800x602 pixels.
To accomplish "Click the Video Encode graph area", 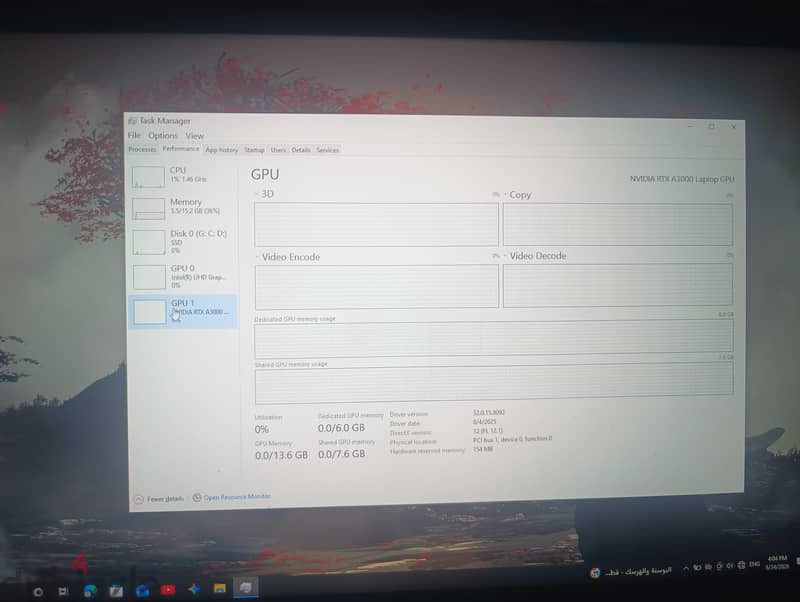I will [x=377, y=287].
